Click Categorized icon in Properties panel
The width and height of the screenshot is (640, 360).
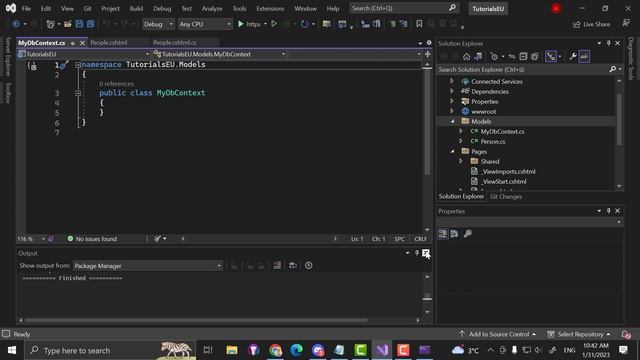(x=443, y=233)
